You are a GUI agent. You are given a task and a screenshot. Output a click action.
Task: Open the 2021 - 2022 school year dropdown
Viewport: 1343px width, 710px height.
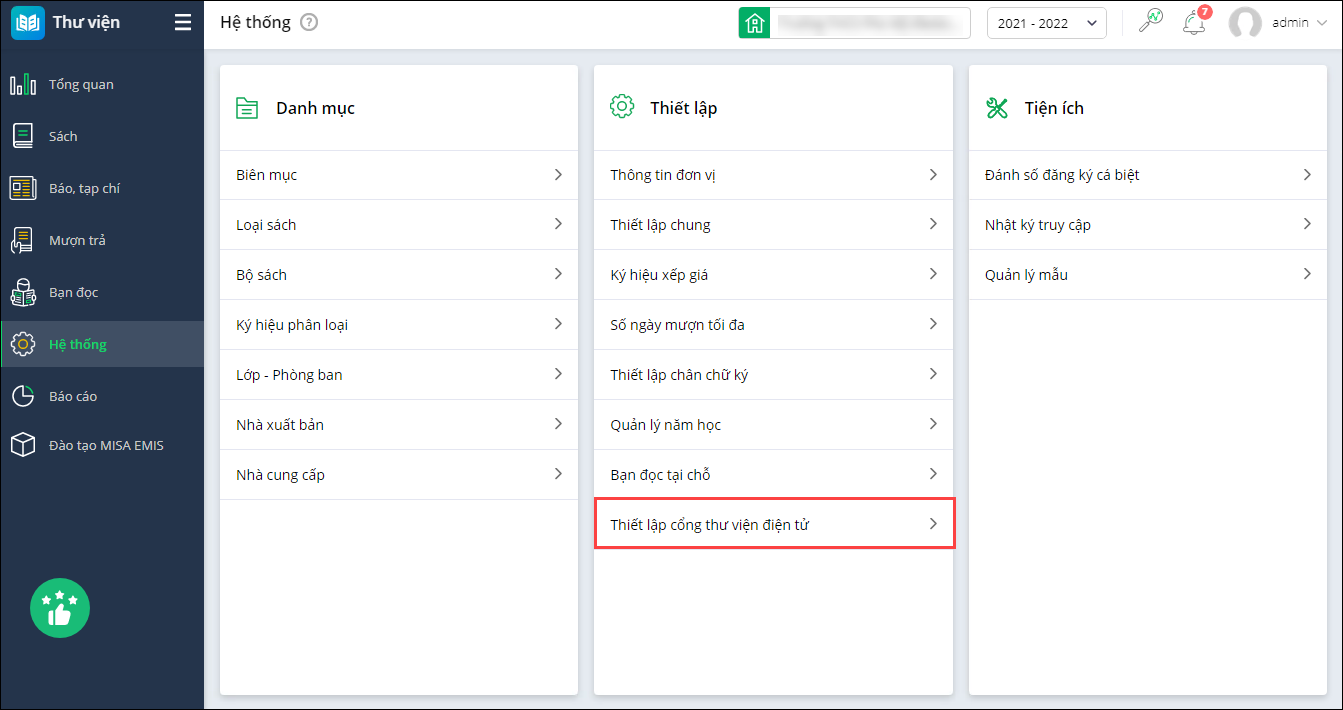[1046, 23]
